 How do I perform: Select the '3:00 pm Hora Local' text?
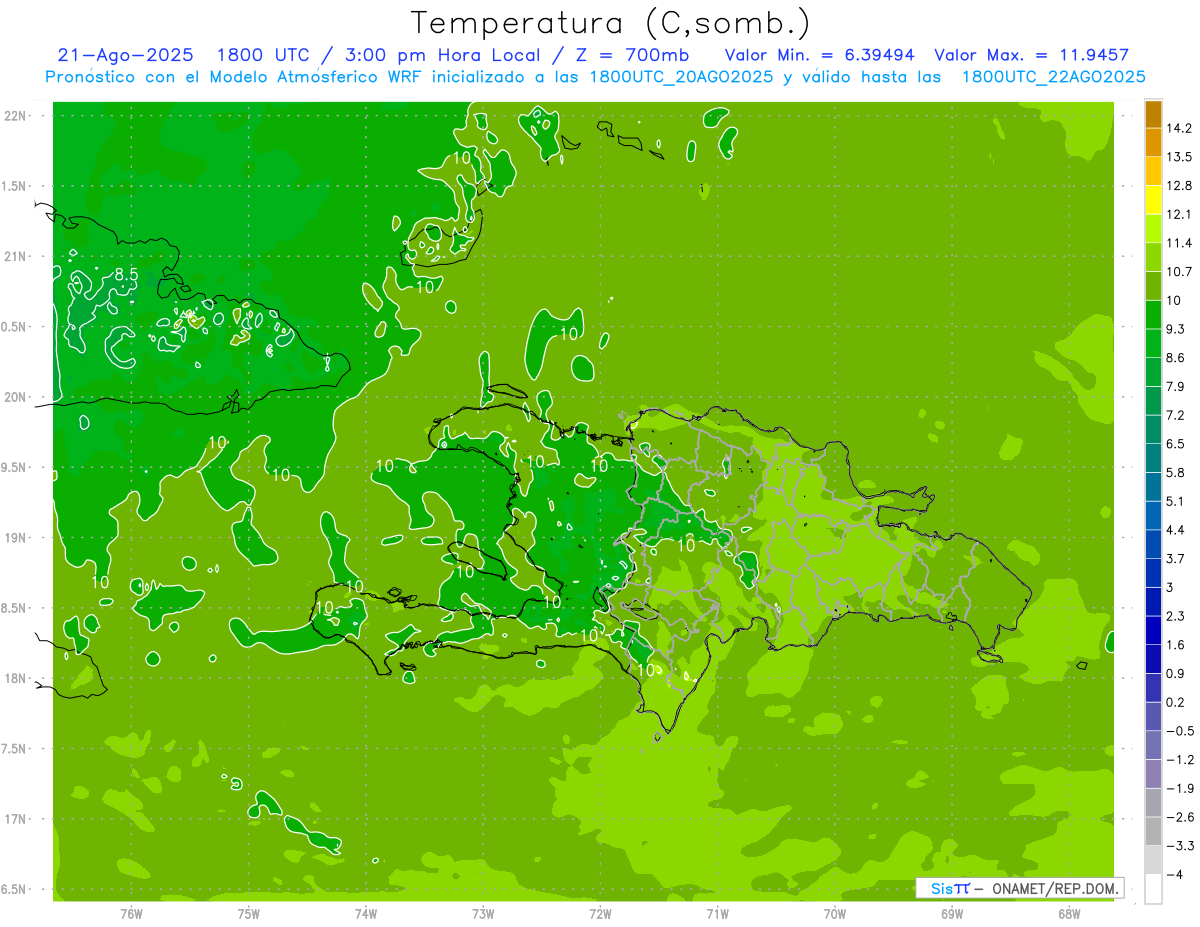[x=442, y=55]
